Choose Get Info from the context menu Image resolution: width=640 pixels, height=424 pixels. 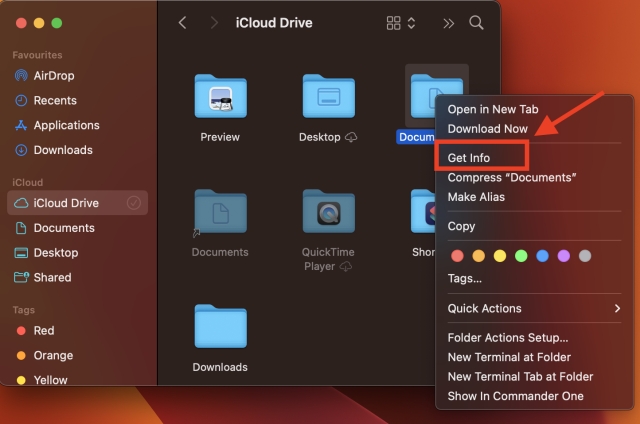point(534,158)
